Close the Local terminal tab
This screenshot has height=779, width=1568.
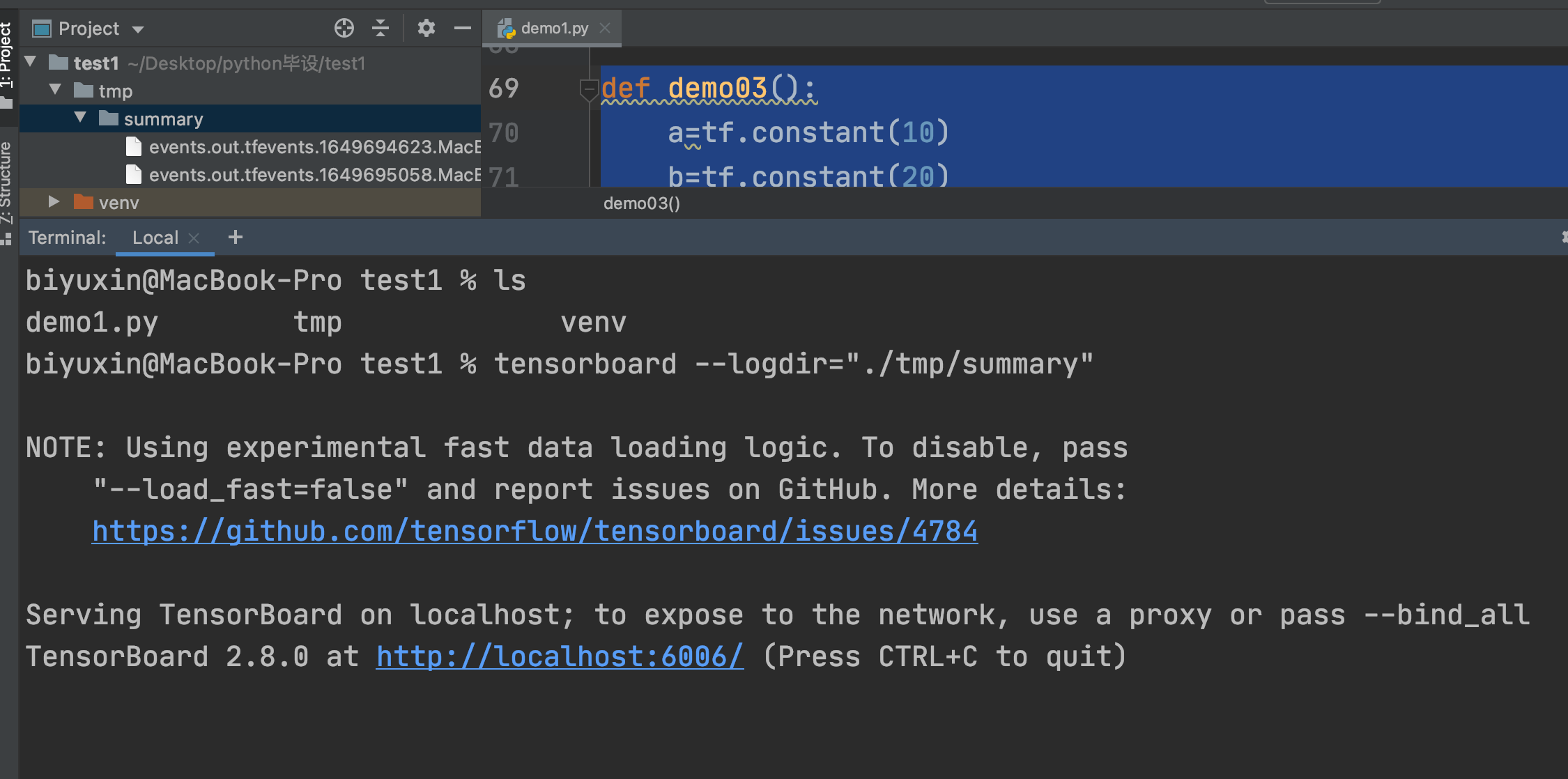(x=194, y=238)
